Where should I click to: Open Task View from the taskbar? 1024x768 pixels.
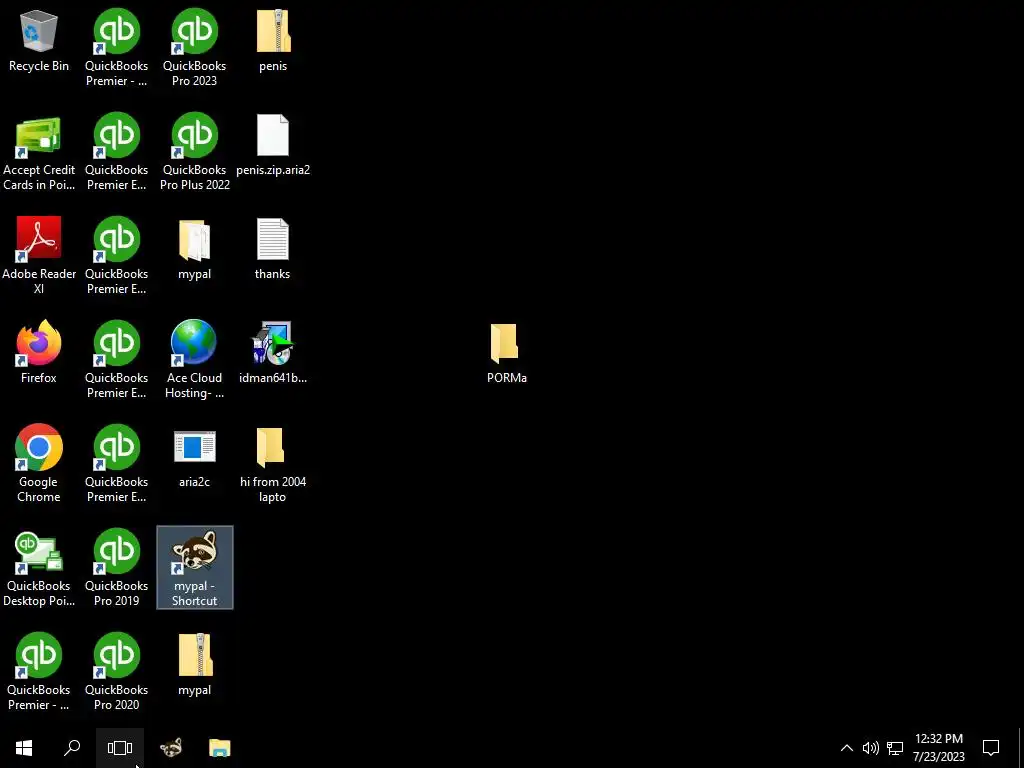pos(120,748)
